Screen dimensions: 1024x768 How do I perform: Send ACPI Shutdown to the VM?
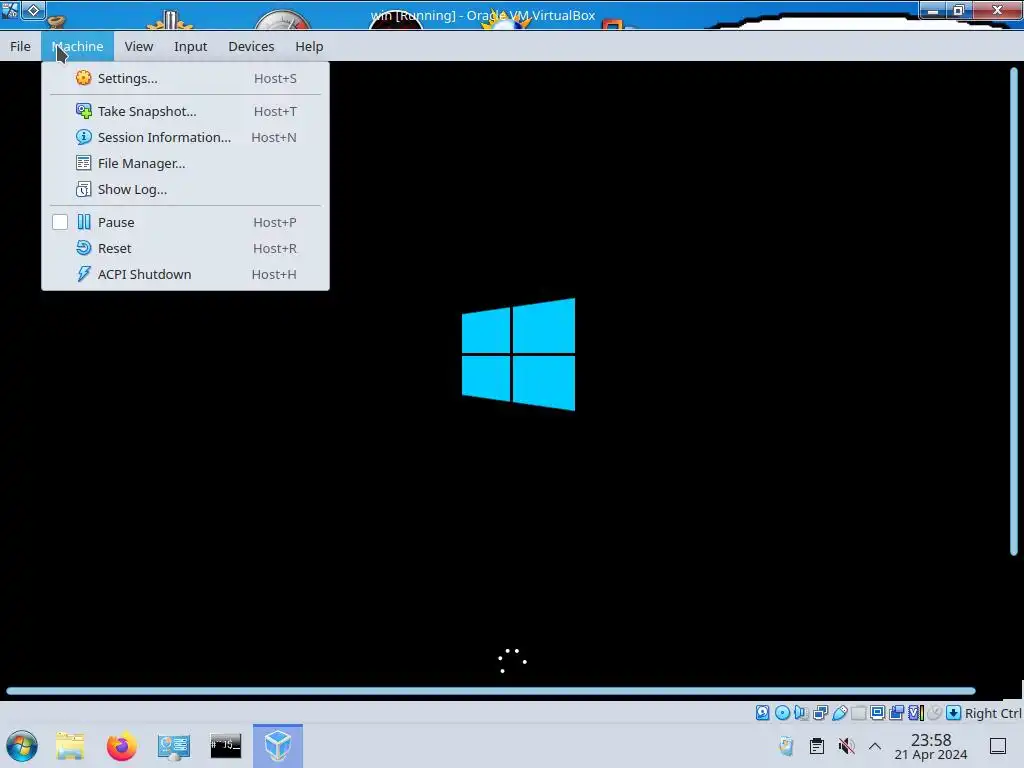coord(185,274)
